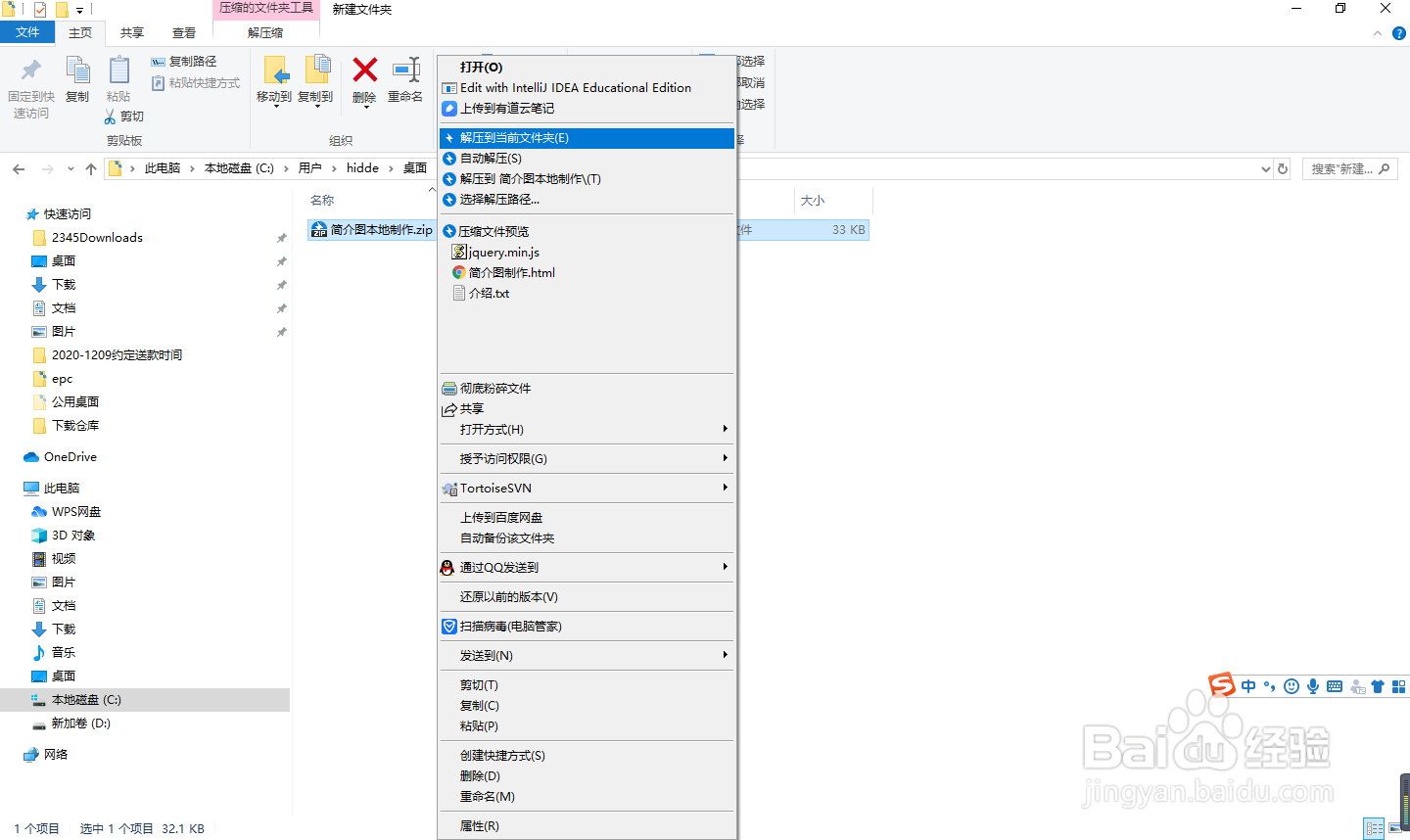Screen dimensions: 1410x840
Task: Click 彻底粉碎文件 in the context menu
Action: (x=494, y=388)
